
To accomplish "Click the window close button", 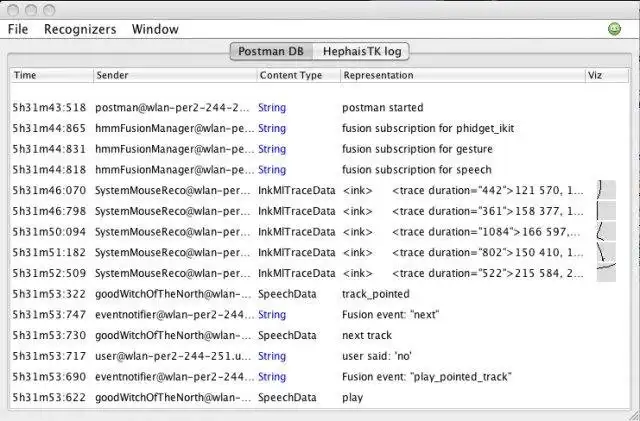I will pos(13,10).
